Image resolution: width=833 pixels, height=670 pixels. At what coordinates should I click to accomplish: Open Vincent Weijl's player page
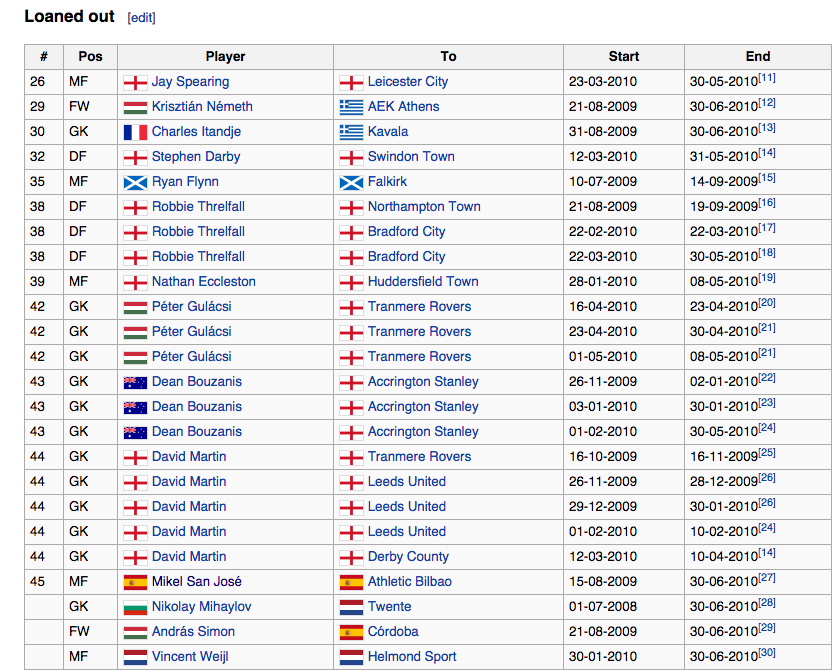tap(190, 657)
